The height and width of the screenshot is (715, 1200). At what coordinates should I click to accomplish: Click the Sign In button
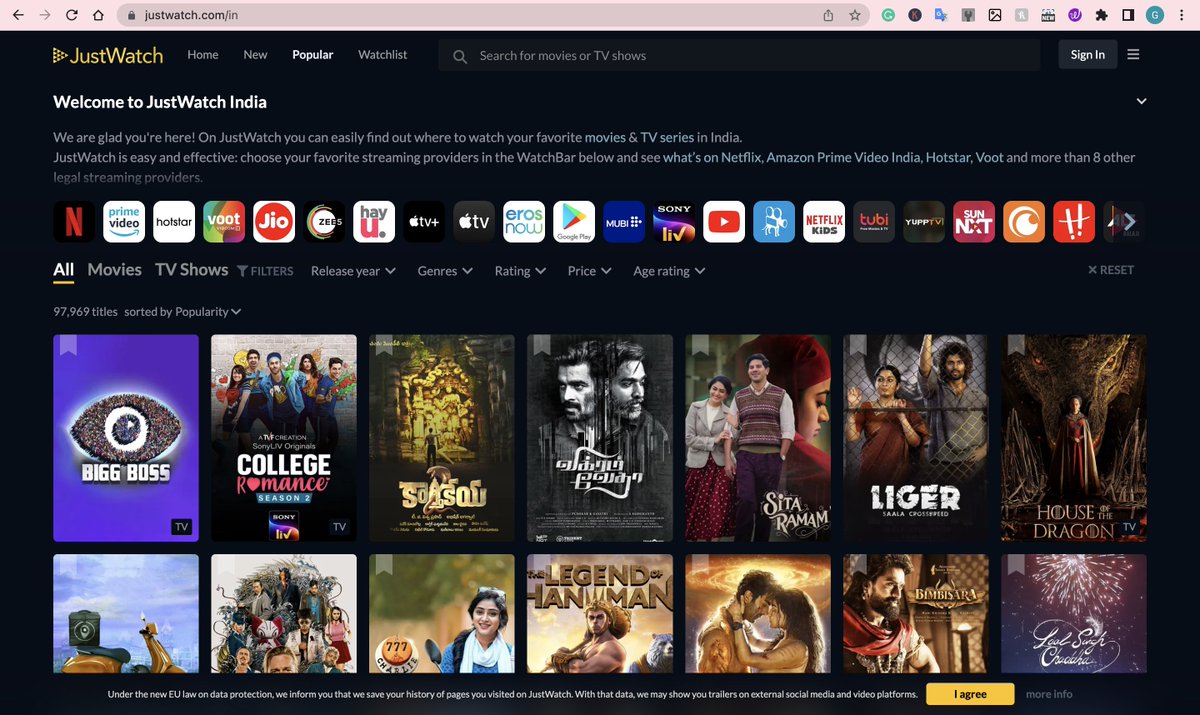[1088, 55]
